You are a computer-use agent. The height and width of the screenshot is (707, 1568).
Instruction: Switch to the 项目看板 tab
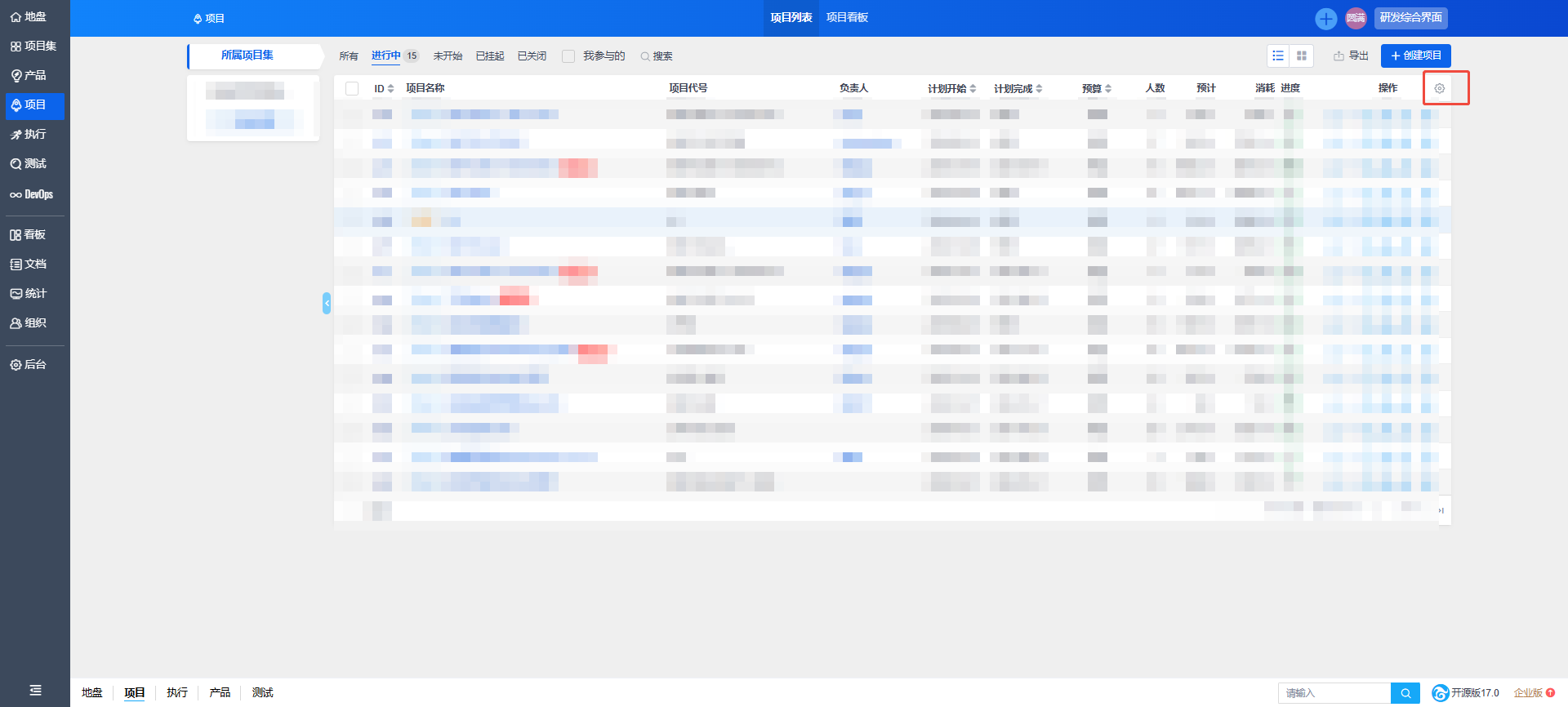[x=847, y=18]
